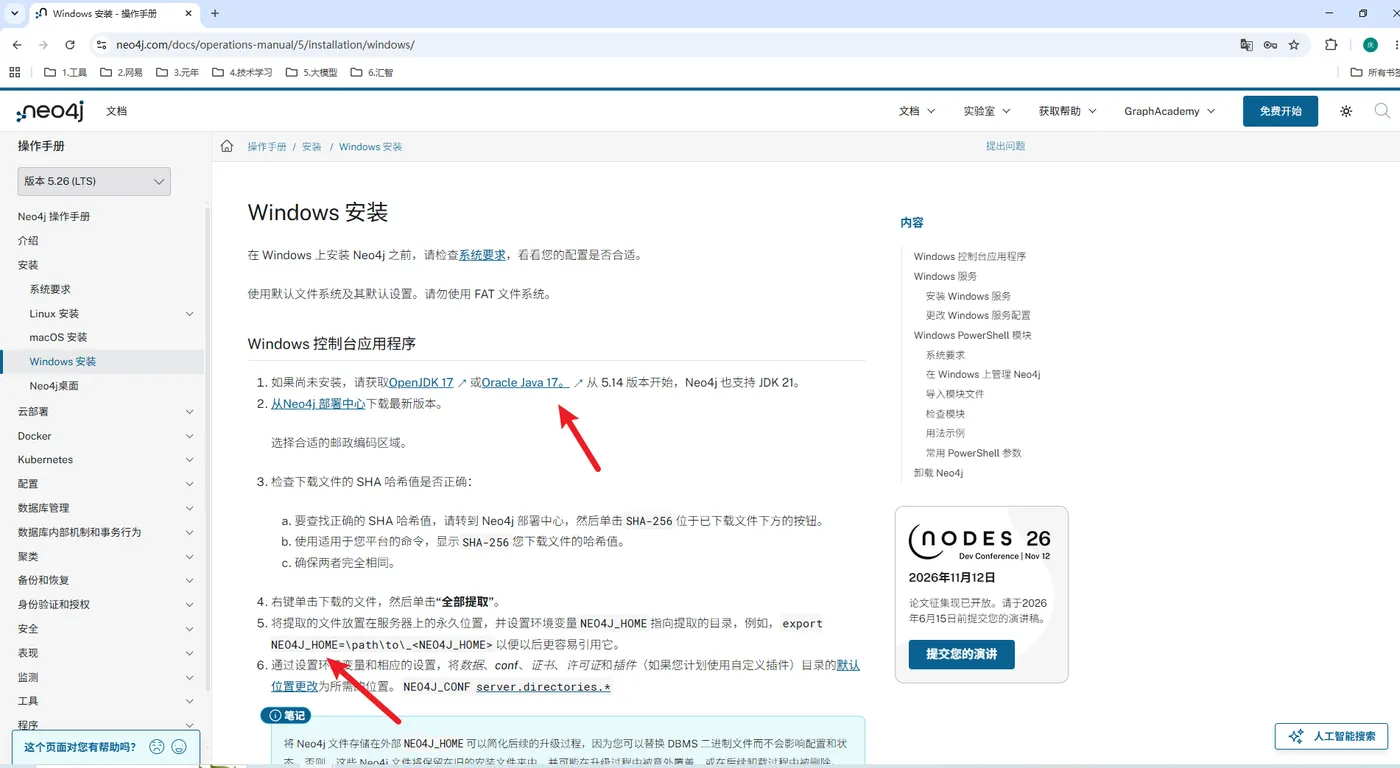Open the Chrome profile avatar
This screenshot has height=768, width=1400.
1370,45
